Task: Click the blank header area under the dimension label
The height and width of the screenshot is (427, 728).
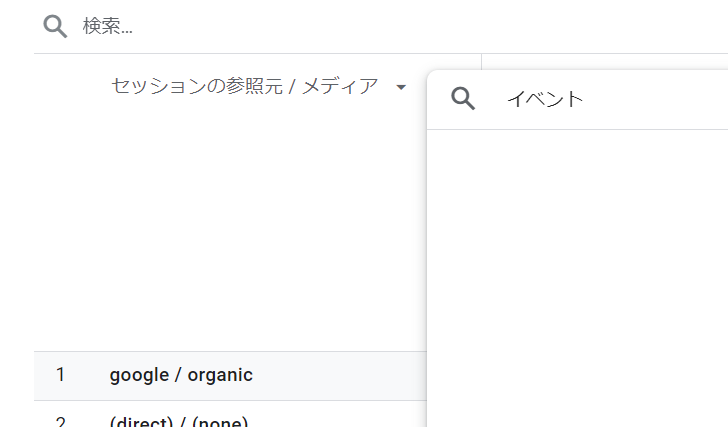Action: [x=230, y=220]
